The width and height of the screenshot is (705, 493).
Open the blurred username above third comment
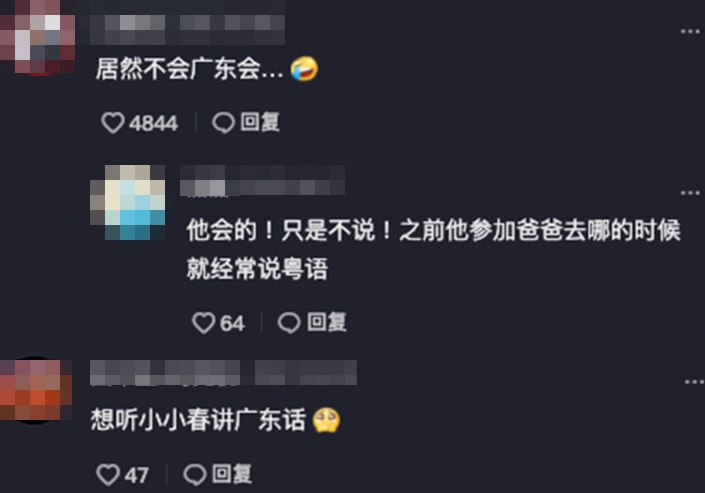[x=223, y=372]
